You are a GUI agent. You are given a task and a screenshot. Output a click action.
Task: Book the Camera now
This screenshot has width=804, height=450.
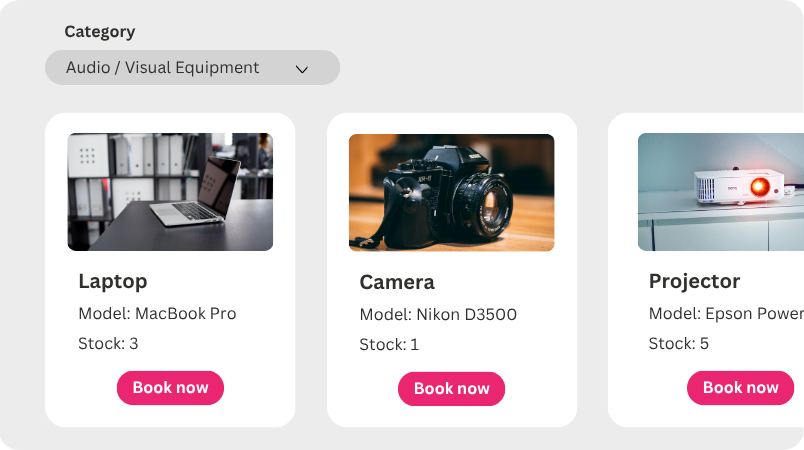(451, 389)
